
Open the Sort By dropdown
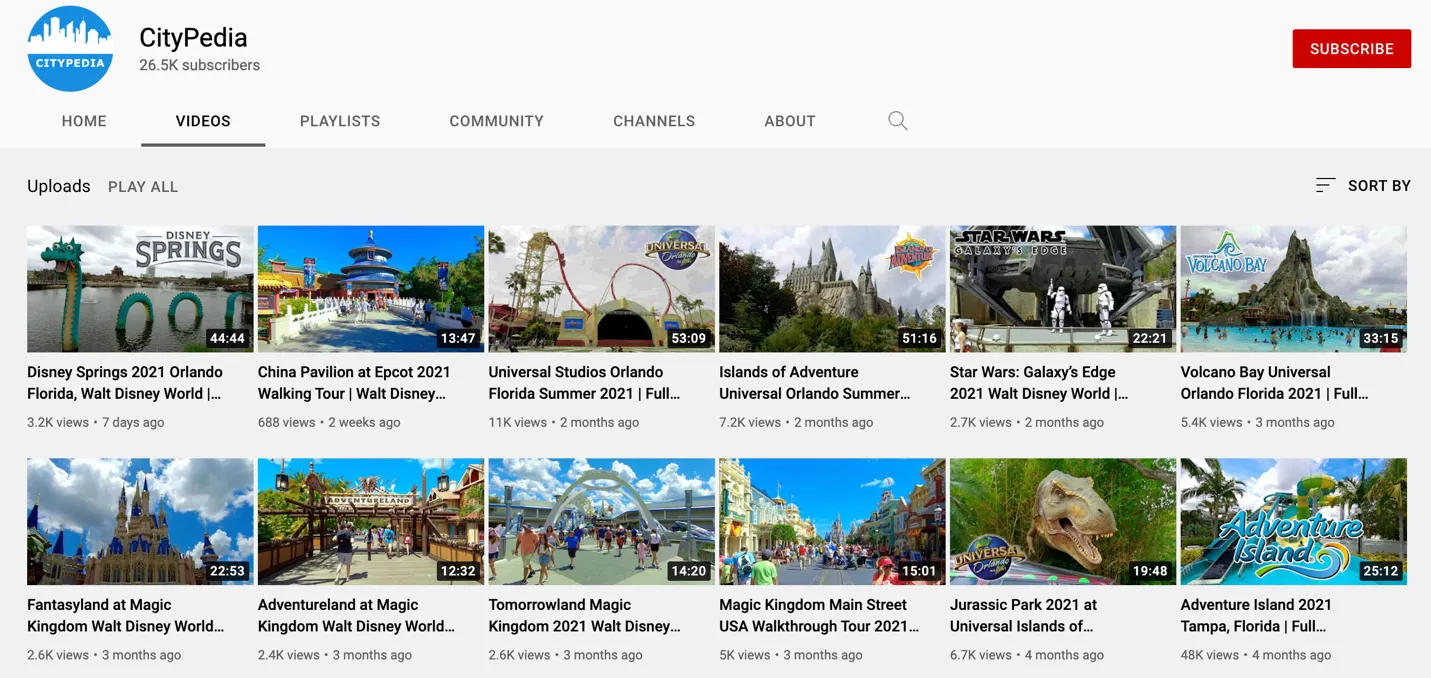coord(1378,186)
